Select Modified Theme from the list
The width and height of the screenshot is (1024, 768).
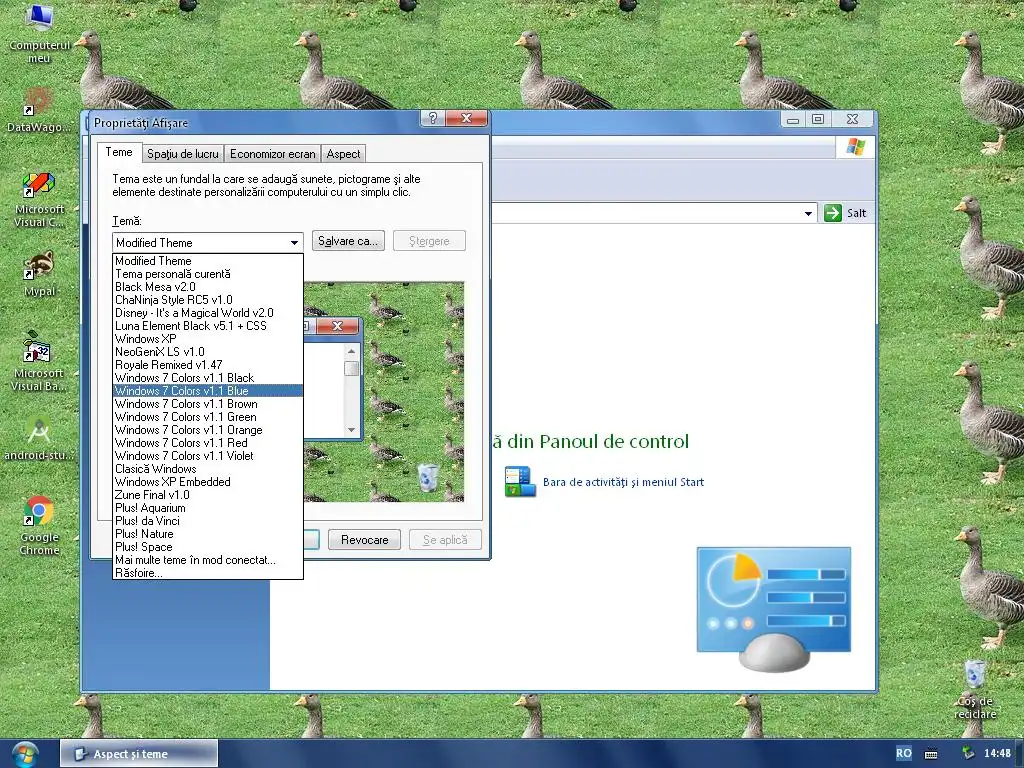coord(208,261)
